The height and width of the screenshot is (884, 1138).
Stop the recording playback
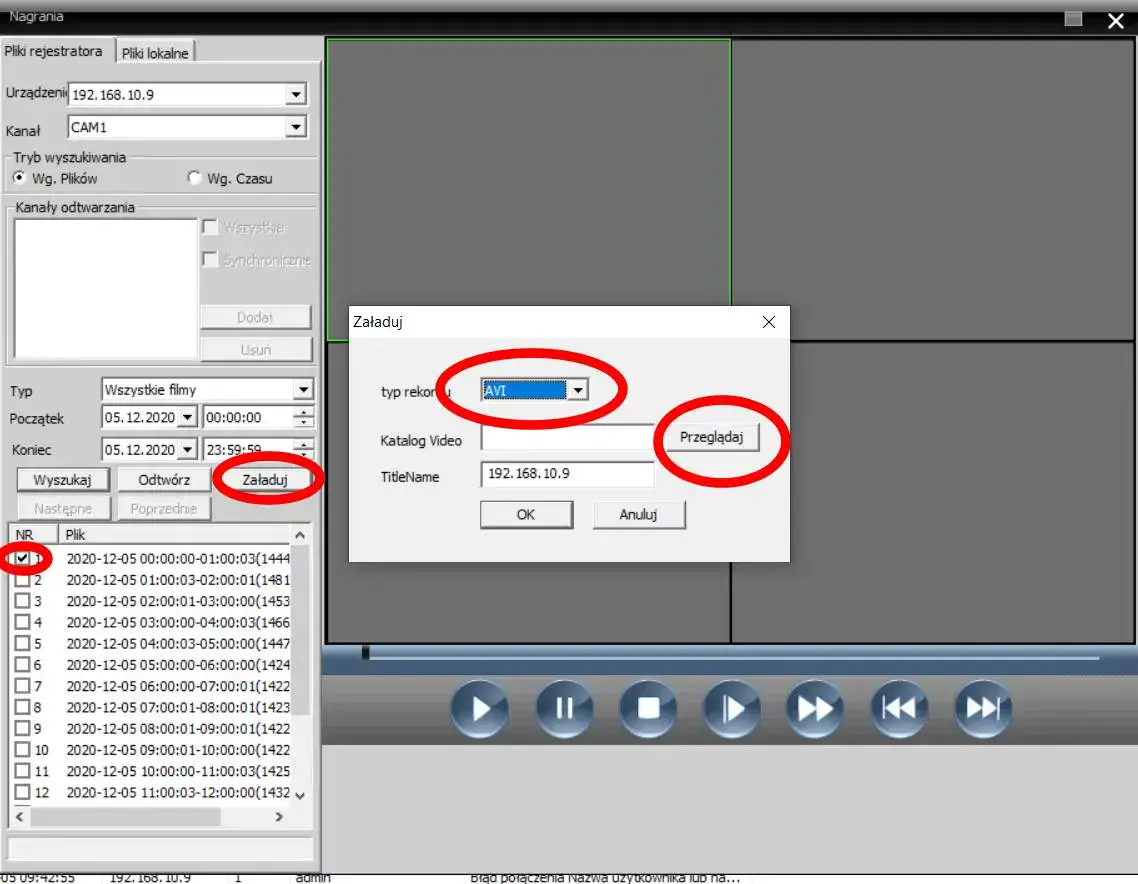pyautogui.click(x=648, y=708)
